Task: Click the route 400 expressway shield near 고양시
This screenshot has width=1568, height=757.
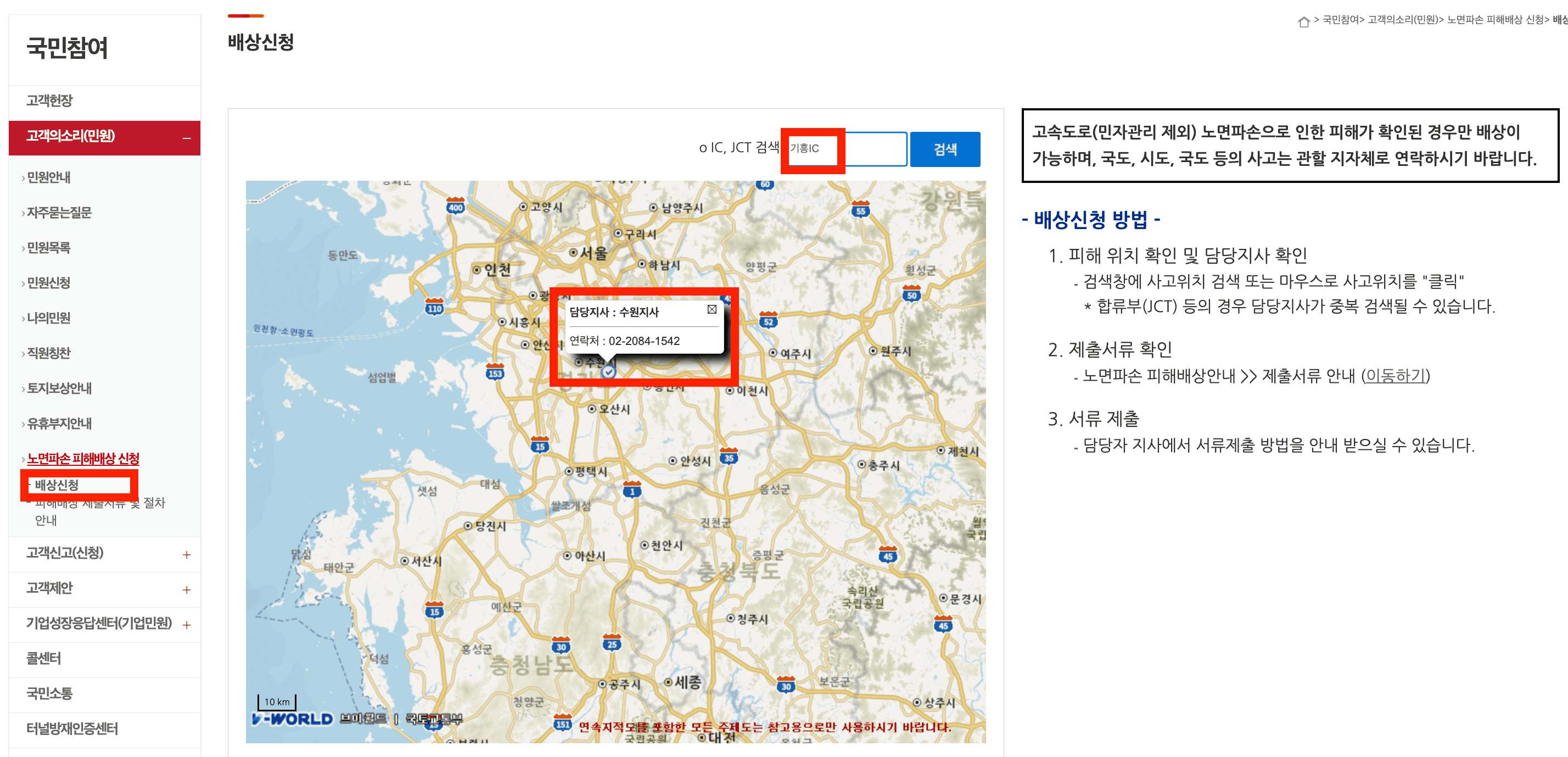Action: point(455,206)
